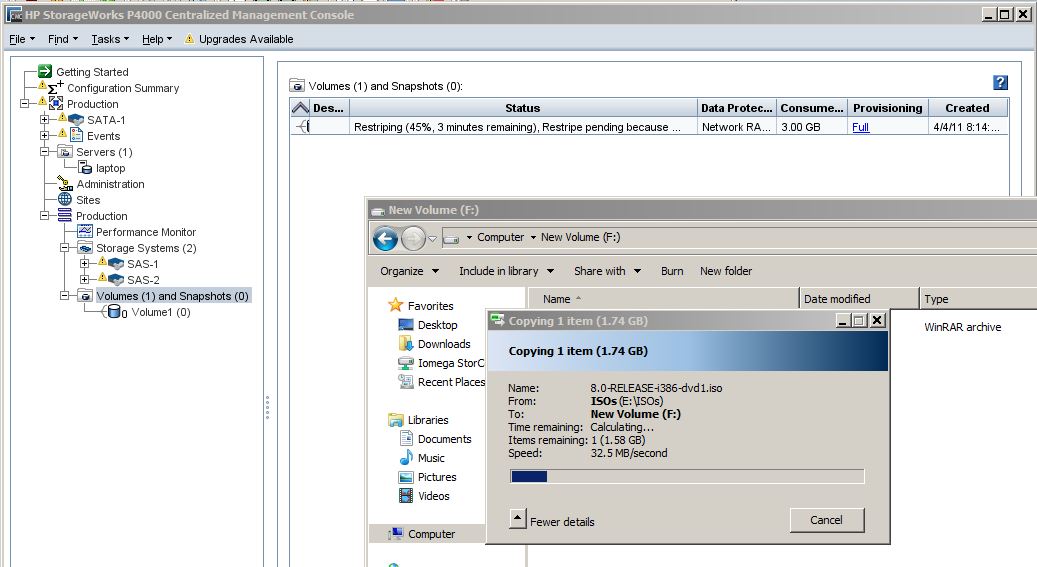Sort by Provisioning column header
1037x567 pixels.
pyautogui.click(x=888, y=108)
